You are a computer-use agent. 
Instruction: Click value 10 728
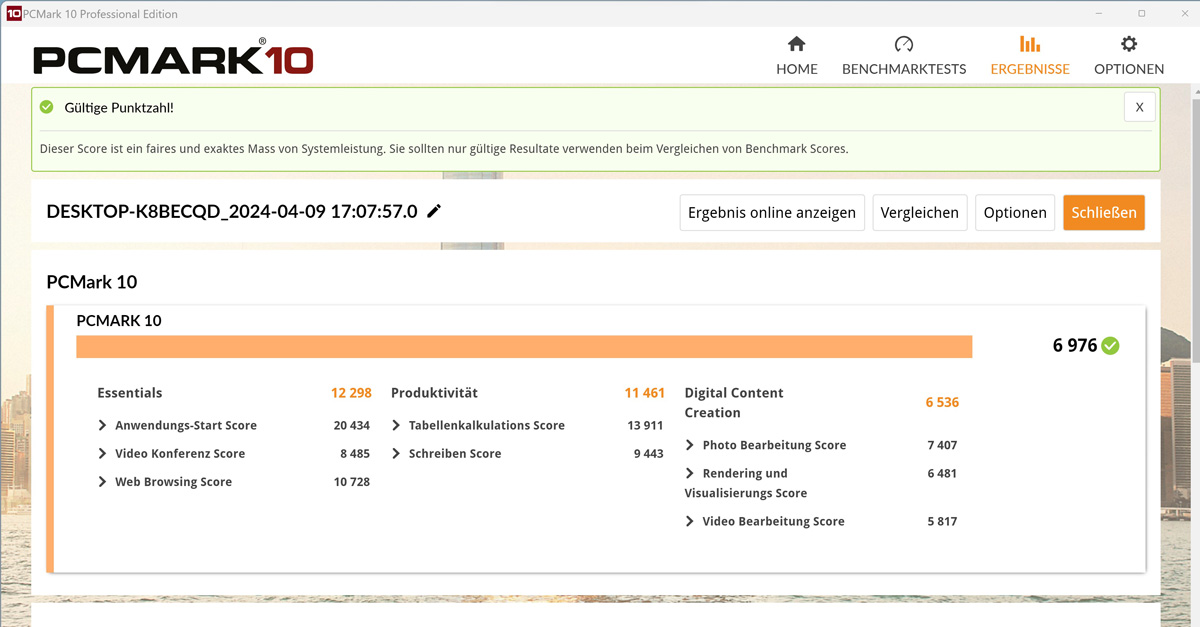tap(352, 481)
